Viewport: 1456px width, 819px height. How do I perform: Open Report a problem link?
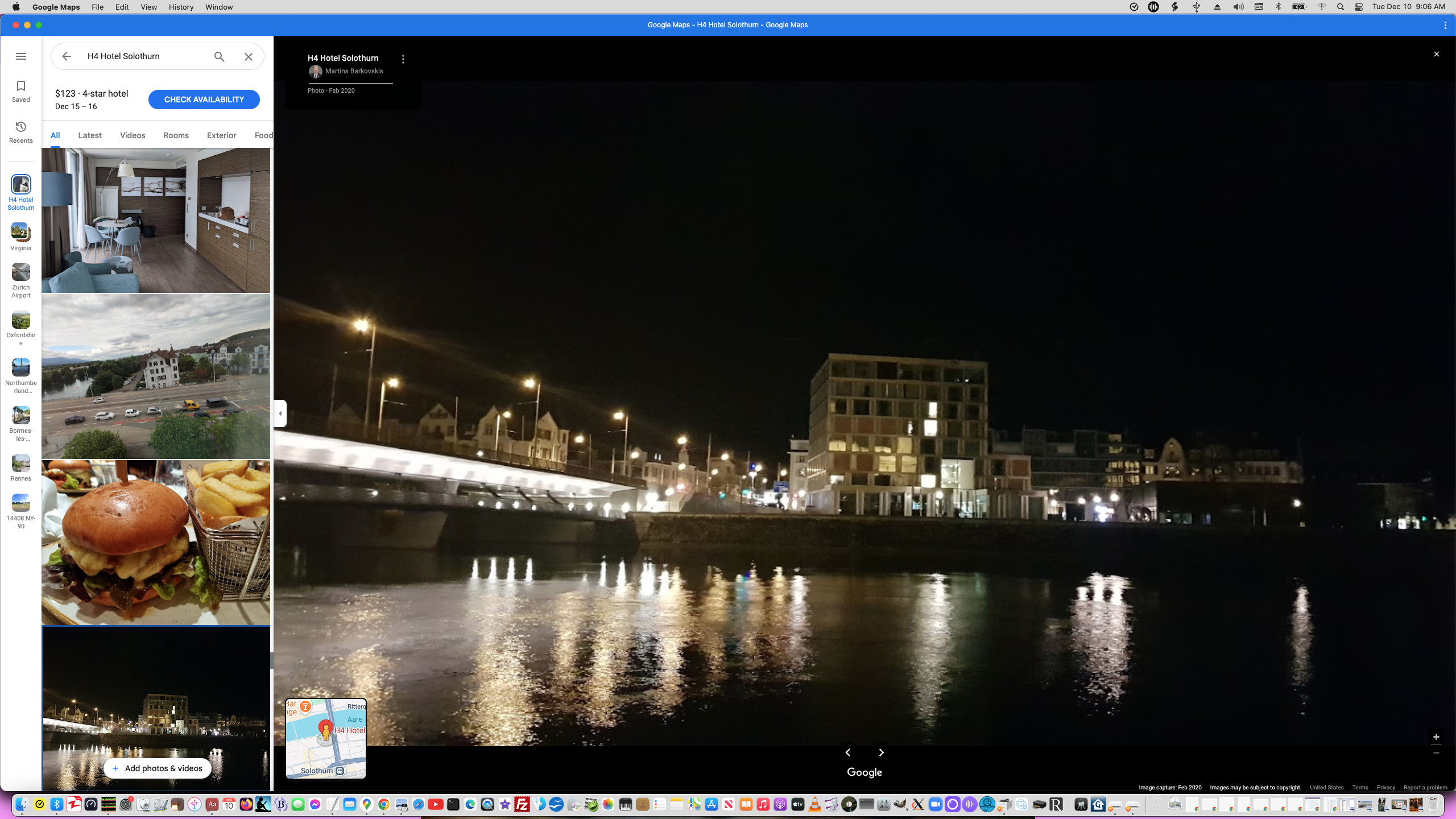1425,788
